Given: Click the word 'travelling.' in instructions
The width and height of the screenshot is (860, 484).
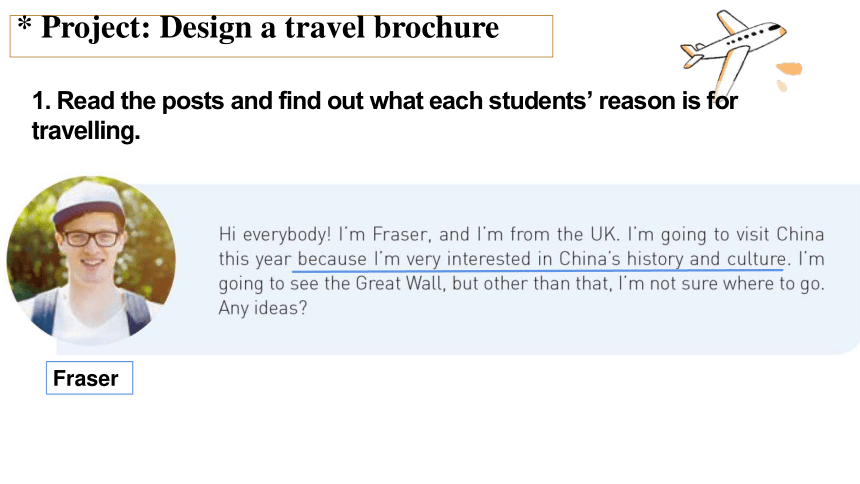Looking at the screenshot, I should 86,131.
